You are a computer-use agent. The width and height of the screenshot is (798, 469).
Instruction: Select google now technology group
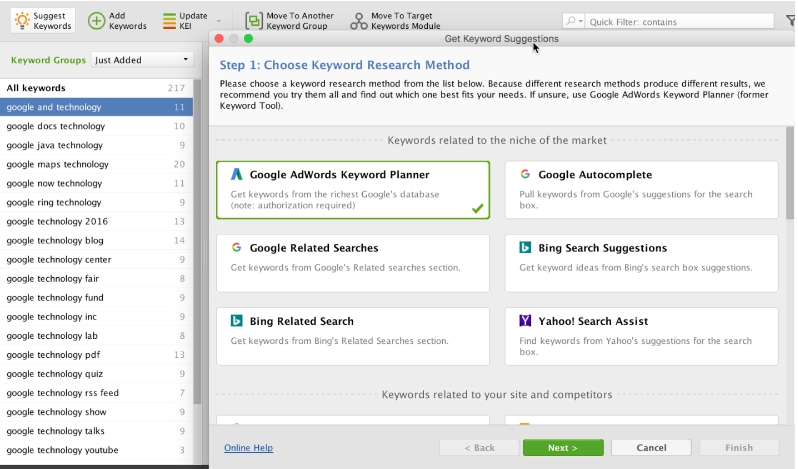[x=96, y=184]
